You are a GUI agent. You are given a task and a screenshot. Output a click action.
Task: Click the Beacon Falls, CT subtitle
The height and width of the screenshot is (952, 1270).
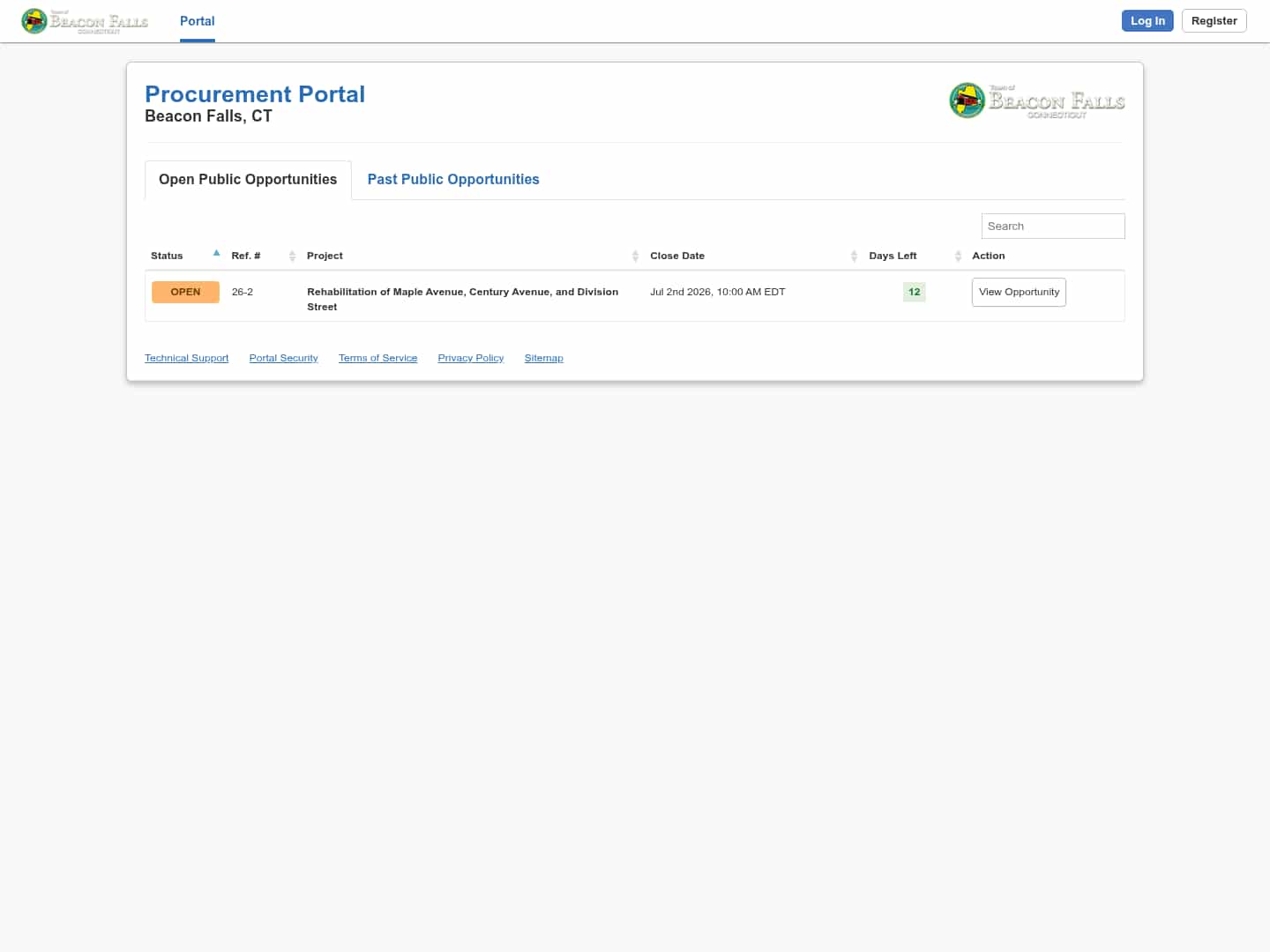(x=208, y=116)
